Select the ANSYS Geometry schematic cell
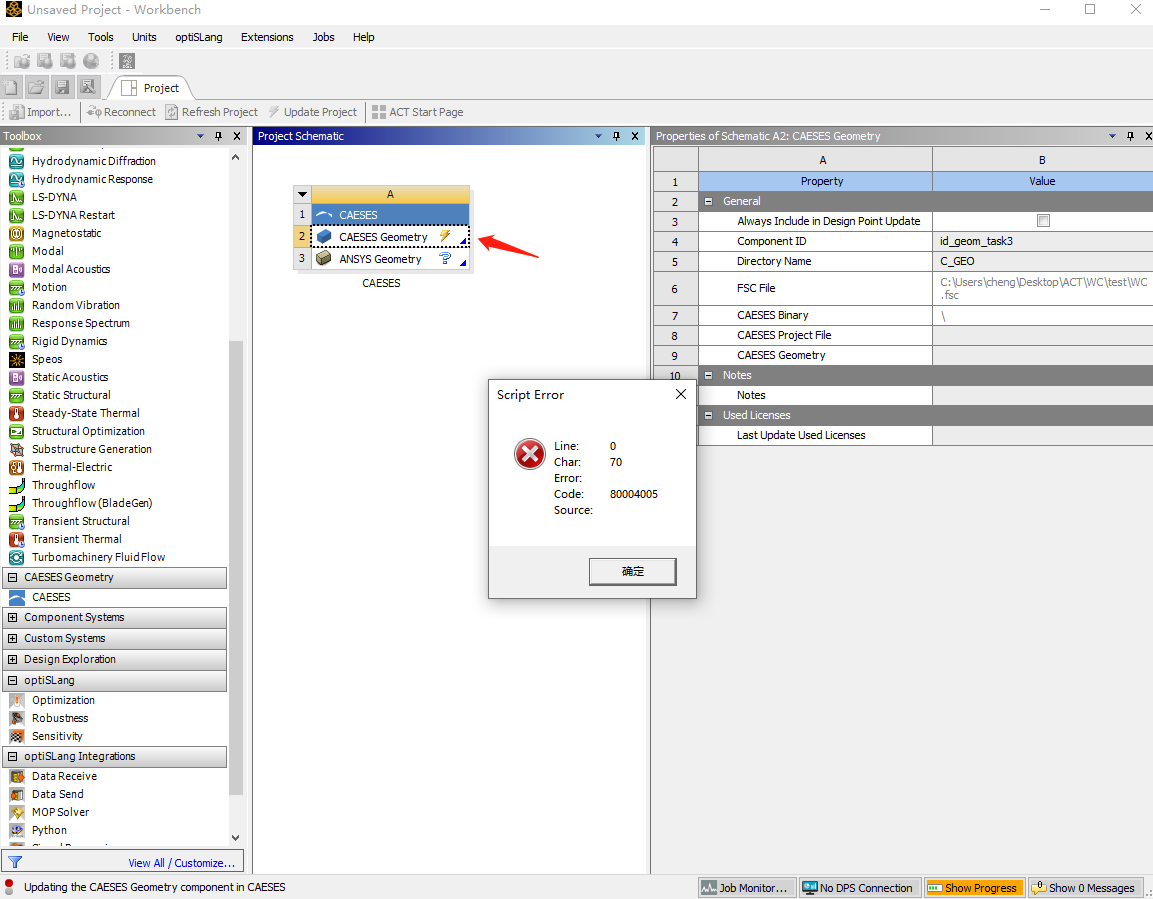 pyautogui.click(x=390, y=259)
